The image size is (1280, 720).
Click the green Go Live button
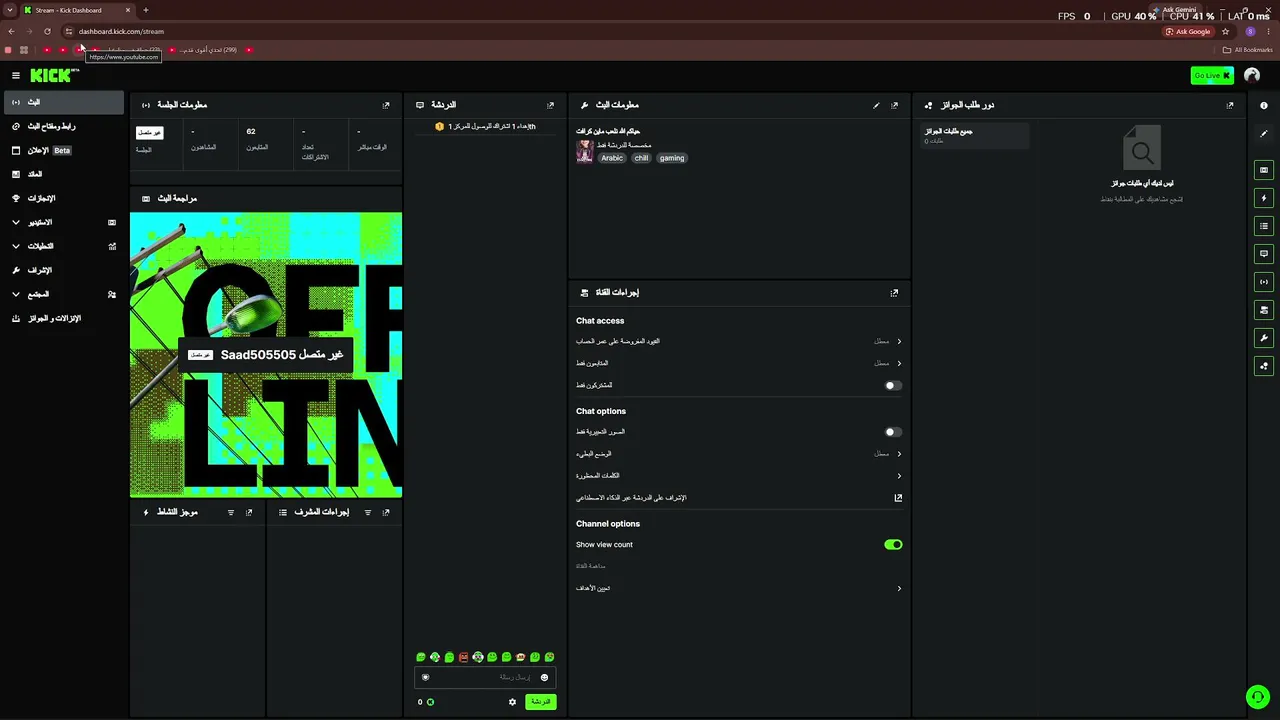tap(1212, 75)
